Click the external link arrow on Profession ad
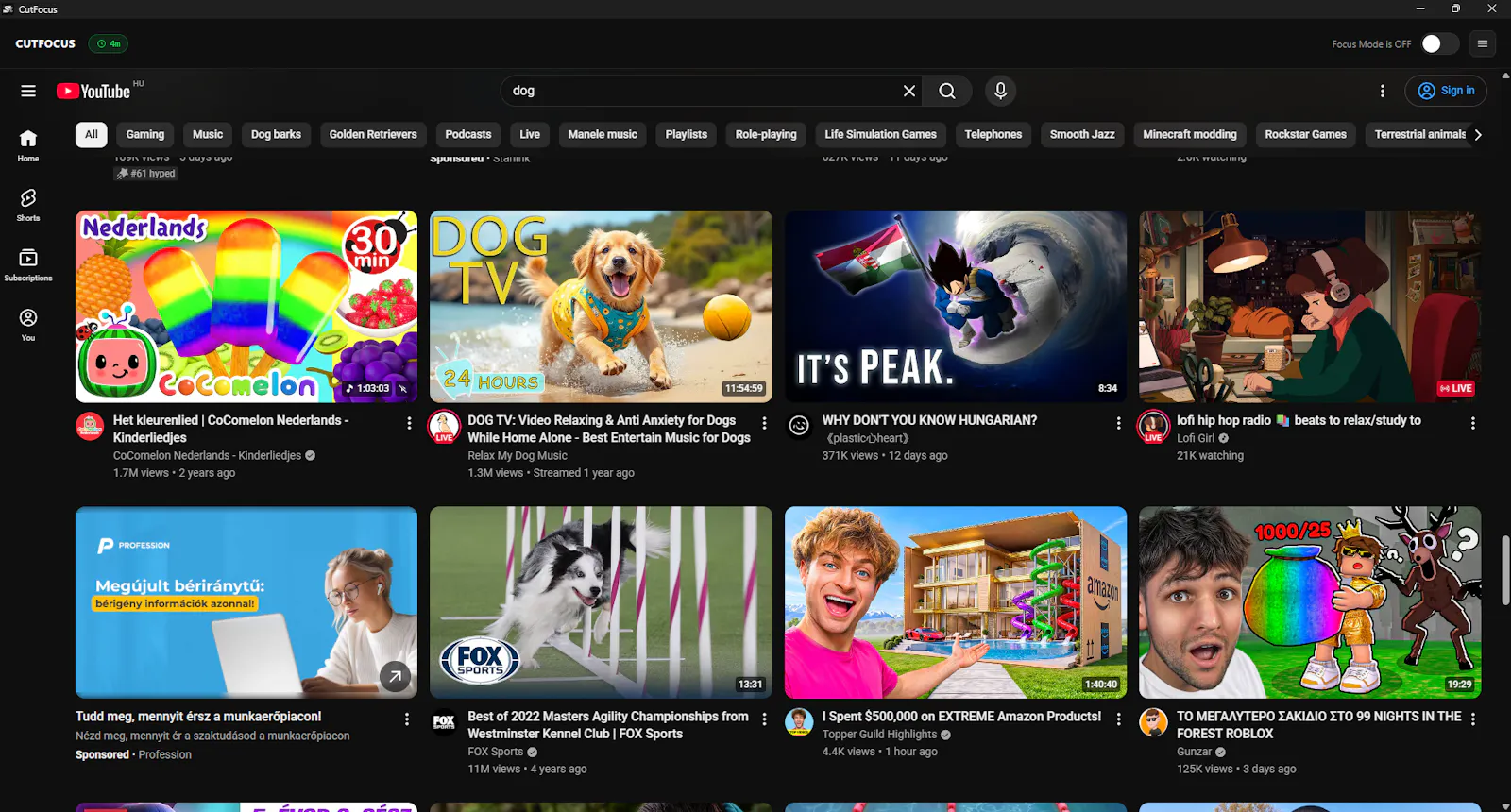This screenshot has height=812, width=1511. click(x=395, y=675)
